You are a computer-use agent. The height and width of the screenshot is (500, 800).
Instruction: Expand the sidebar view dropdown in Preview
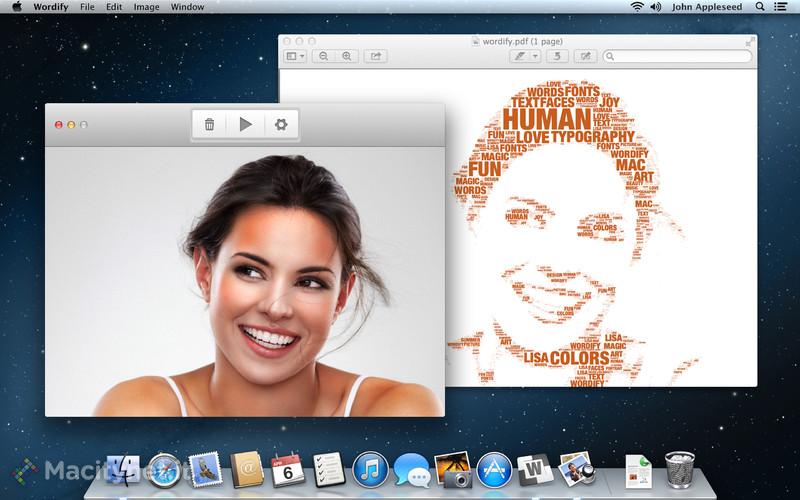[x=295, y=56]
